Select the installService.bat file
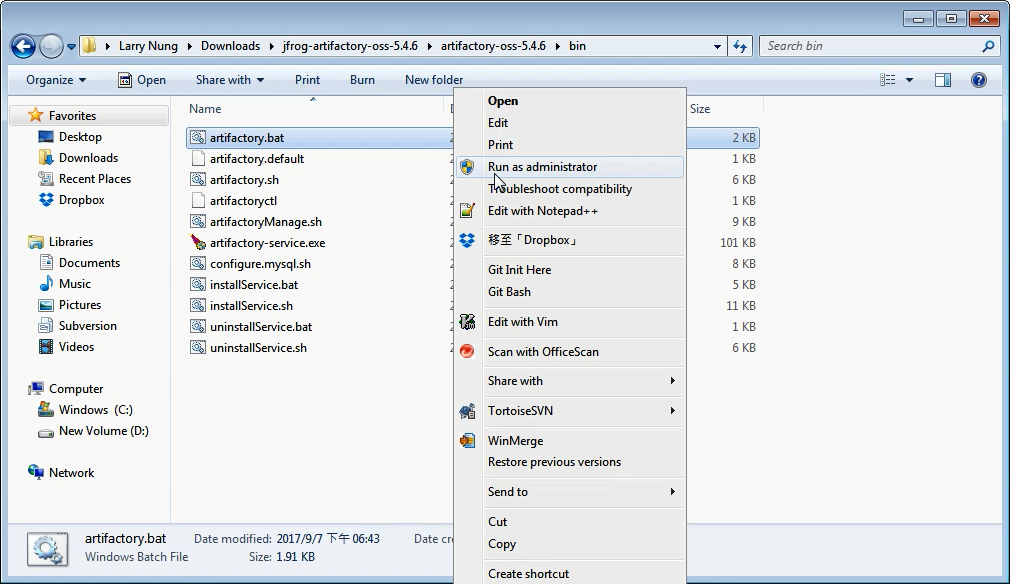 point(254,285)
